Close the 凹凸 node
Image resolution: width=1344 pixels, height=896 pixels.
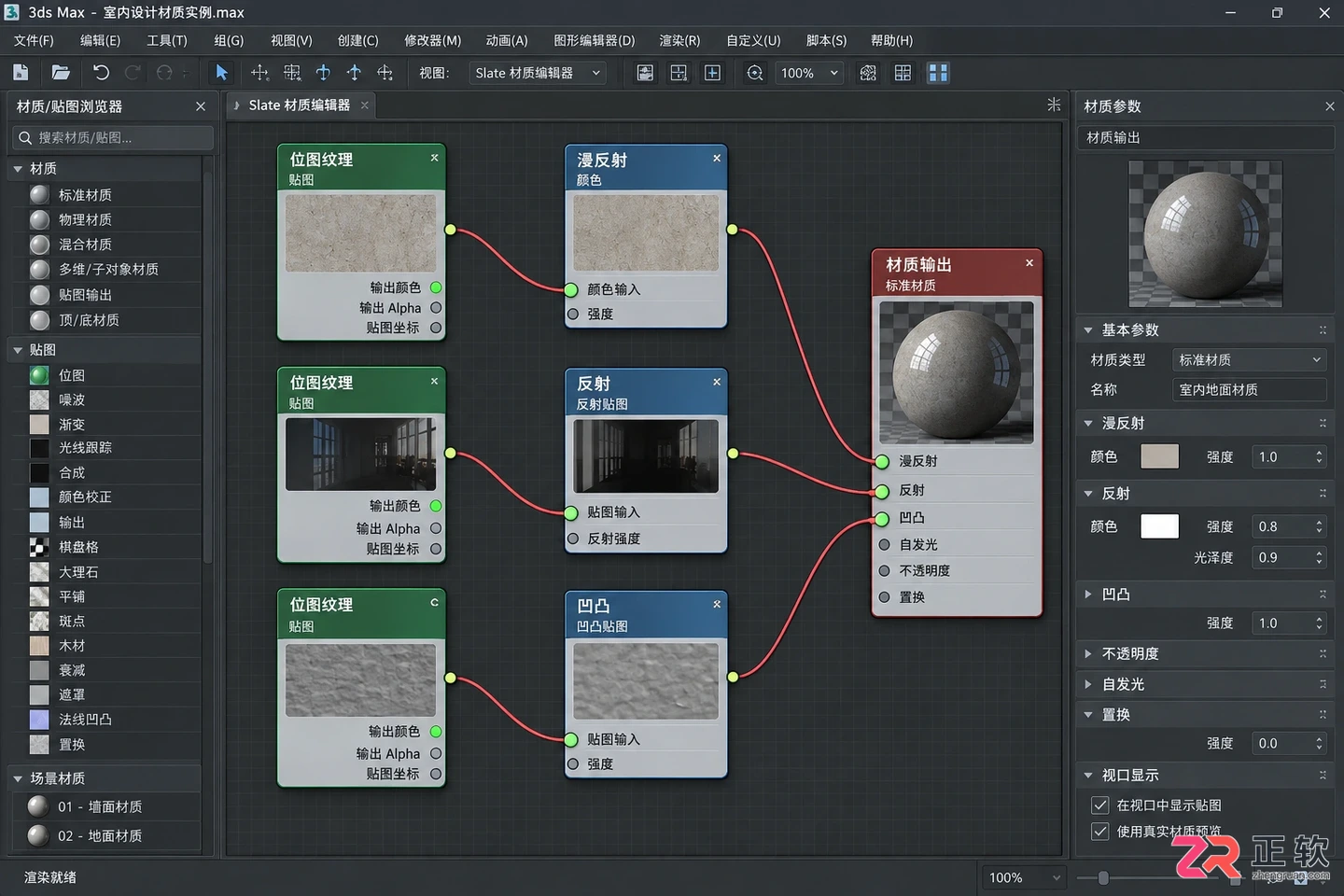pyautogui.click(x=717, y=604)
